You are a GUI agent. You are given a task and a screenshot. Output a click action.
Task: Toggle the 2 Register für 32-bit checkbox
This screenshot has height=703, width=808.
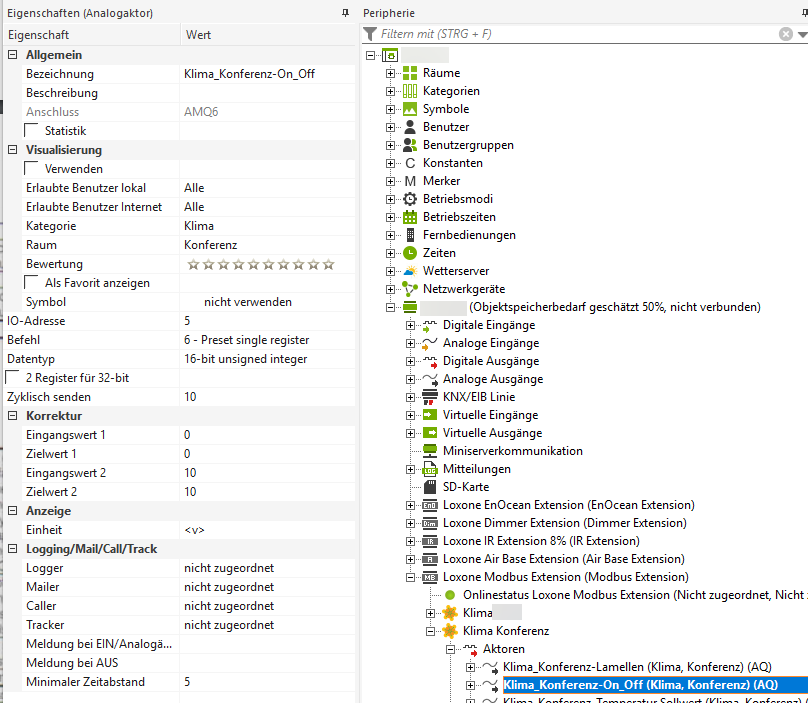pos(12,378)
